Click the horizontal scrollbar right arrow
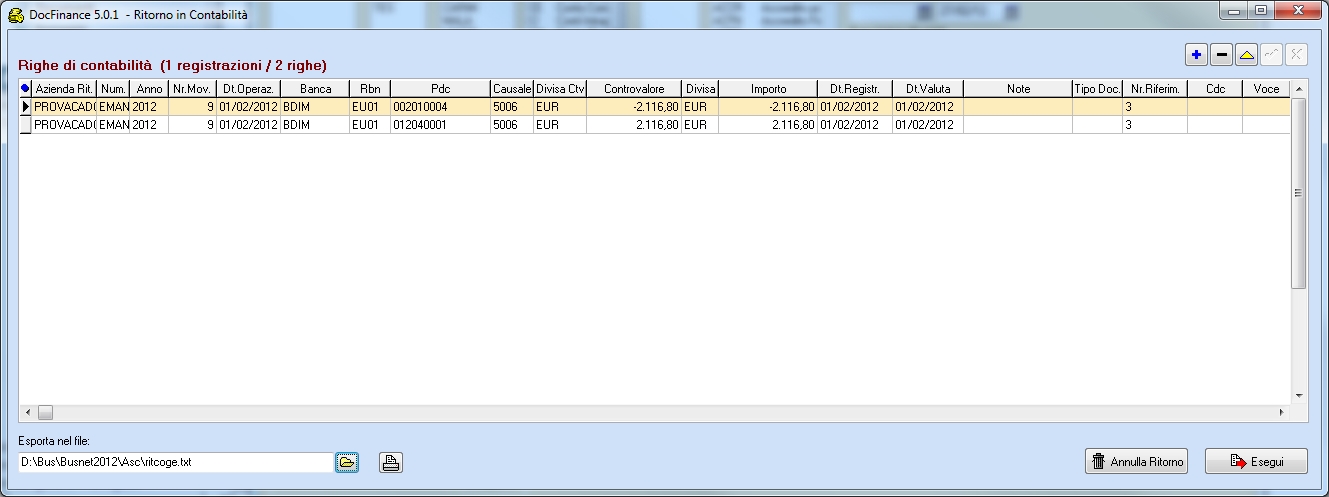Image resolution: width=1329 pixels, height=497 pixels. click(x=1282, y=412)
